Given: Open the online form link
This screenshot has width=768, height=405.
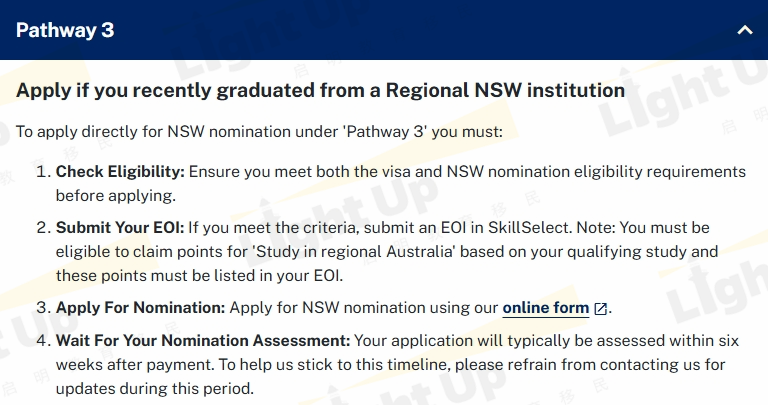Looking at the screenshot, I should (545, 308).
